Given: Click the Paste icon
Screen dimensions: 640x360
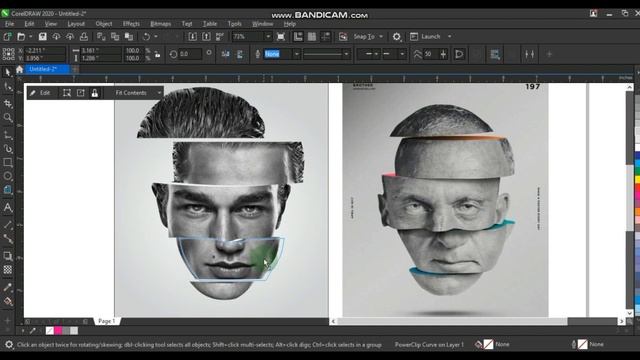Looking at the screenshot, I should pos(129,37).
